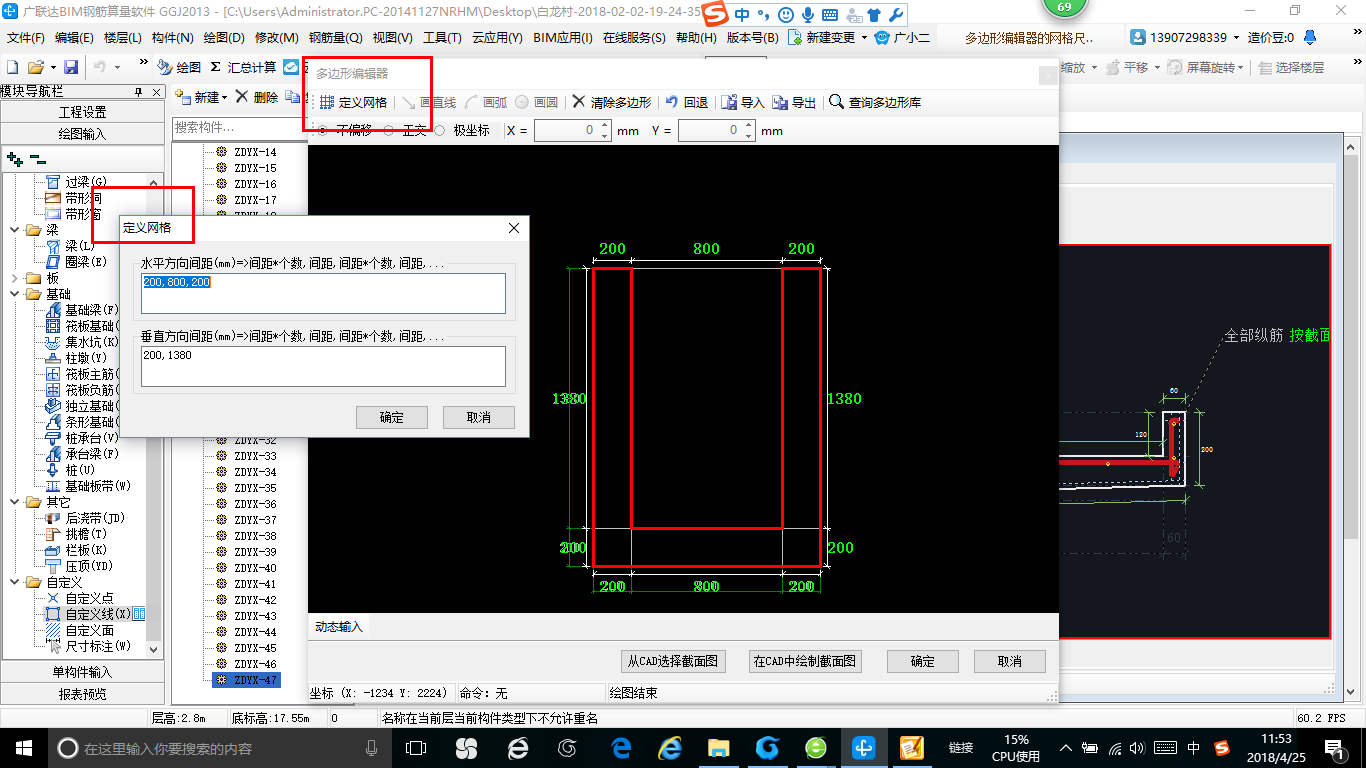
Task: Click 取消 in 定义网格 dialog
Action: click(478, 417)
